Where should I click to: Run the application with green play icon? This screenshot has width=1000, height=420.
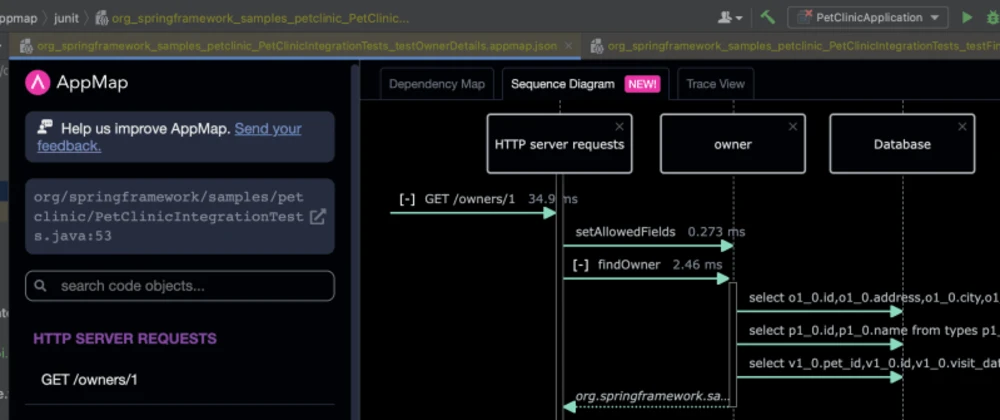[967, 18]
